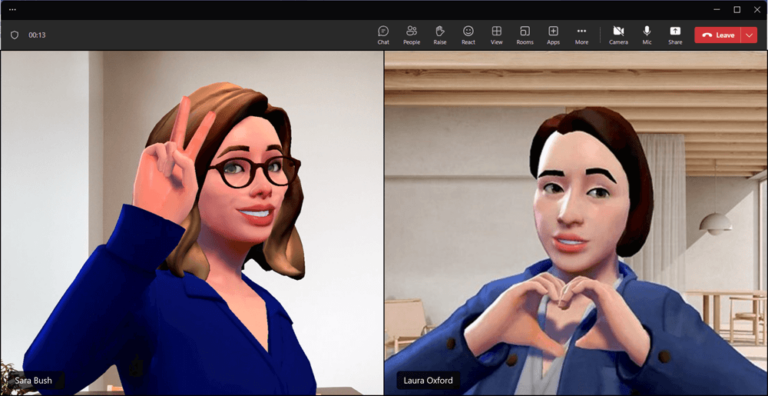Click the Sara Bush name label

[x=33, y=380]
